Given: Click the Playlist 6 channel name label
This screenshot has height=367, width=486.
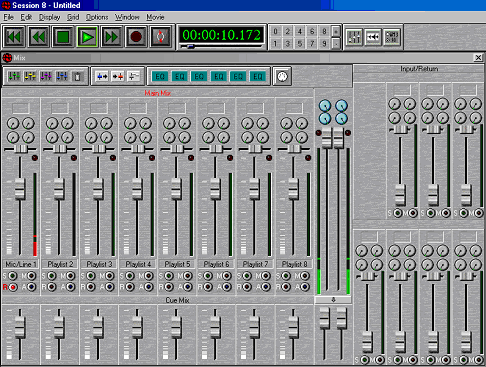Looking at the screenshot, I should (x=216, y=264).
